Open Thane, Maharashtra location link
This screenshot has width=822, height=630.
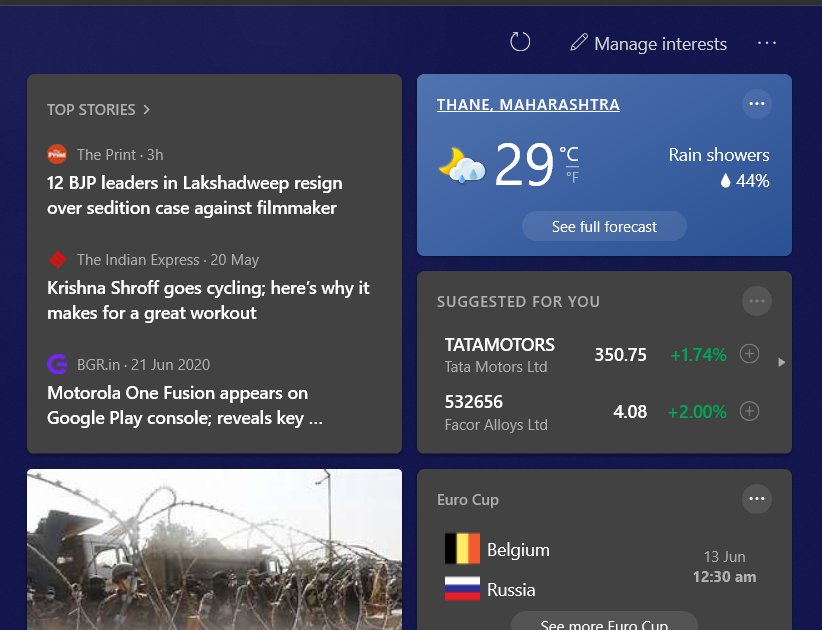pos(528,105)
